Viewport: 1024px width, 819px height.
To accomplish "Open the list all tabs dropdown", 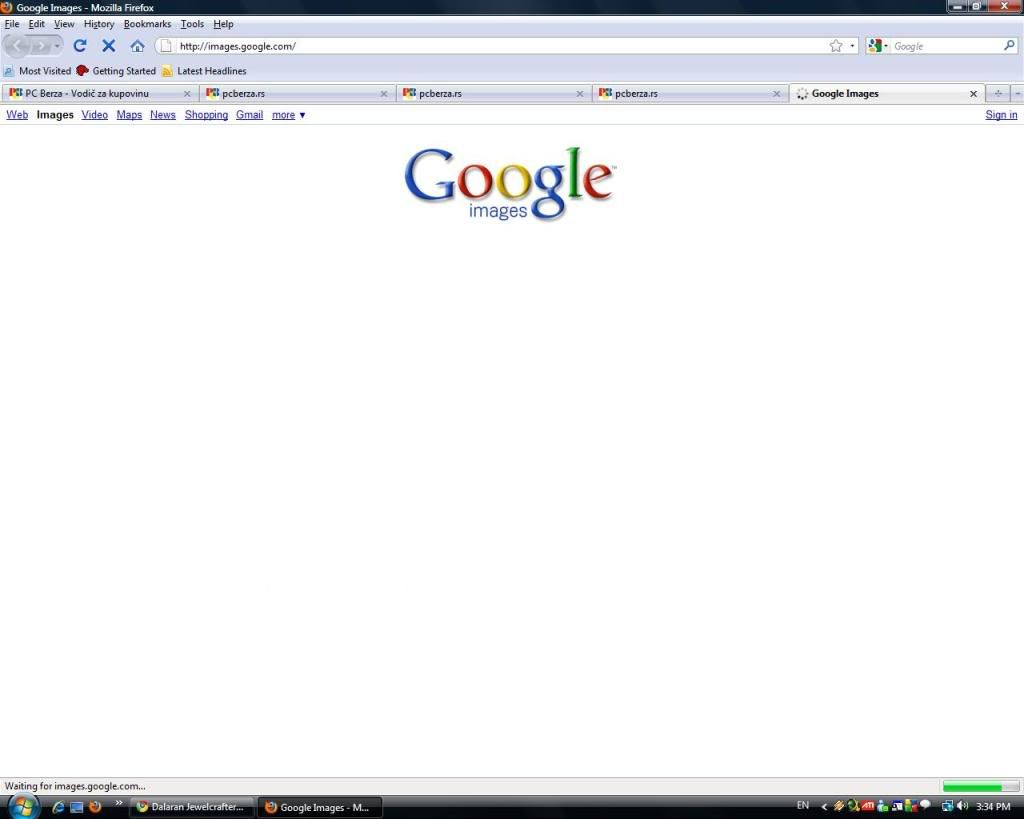I will 1017,94.
